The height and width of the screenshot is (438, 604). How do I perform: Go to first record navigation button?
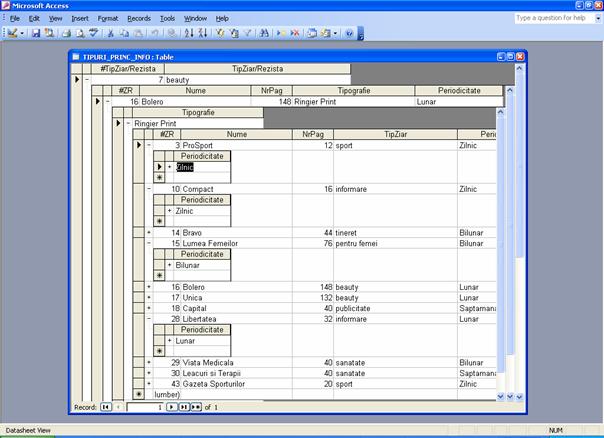point(106,407)
